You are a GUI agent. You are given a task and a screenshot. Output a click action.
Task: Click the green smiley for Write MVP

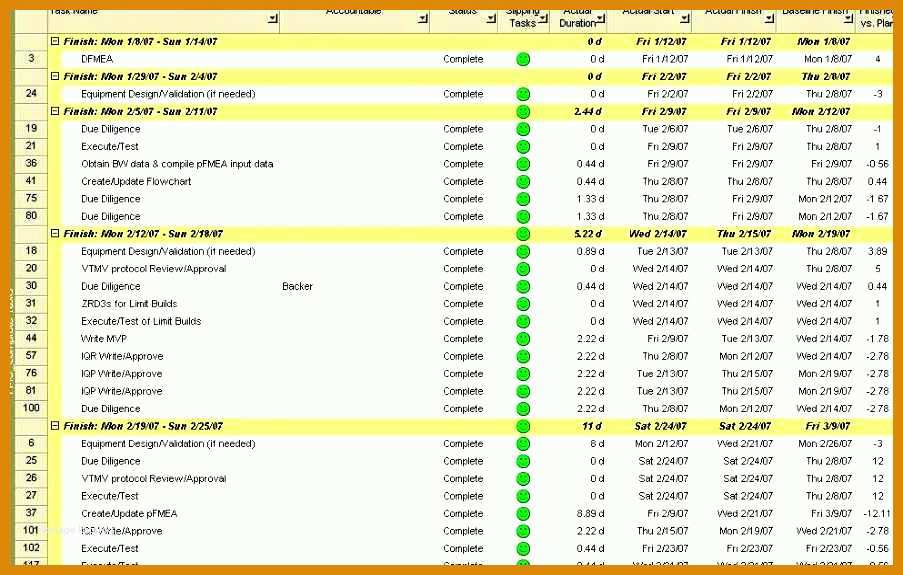(523, 339)
